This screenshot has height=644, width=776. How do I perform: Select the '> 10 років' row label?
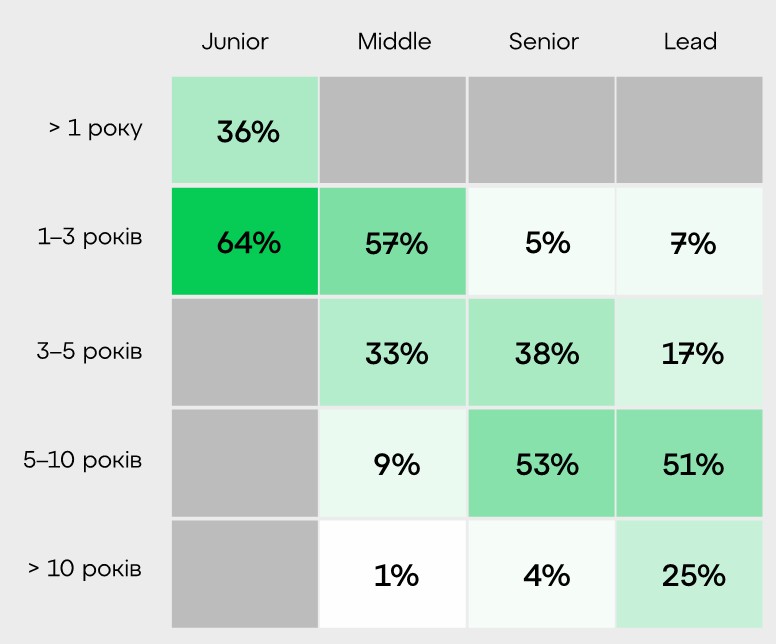(85, 569)
